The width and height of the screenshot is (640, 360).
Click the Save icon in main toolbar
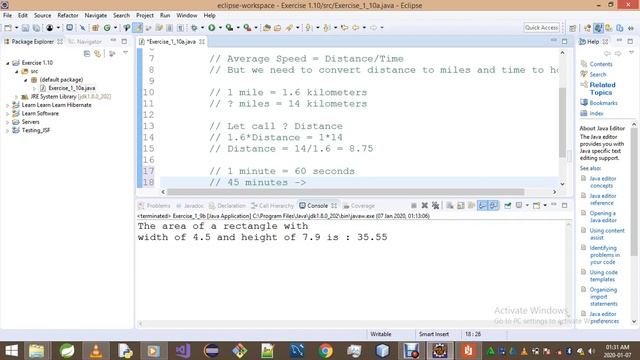(25, 28)
